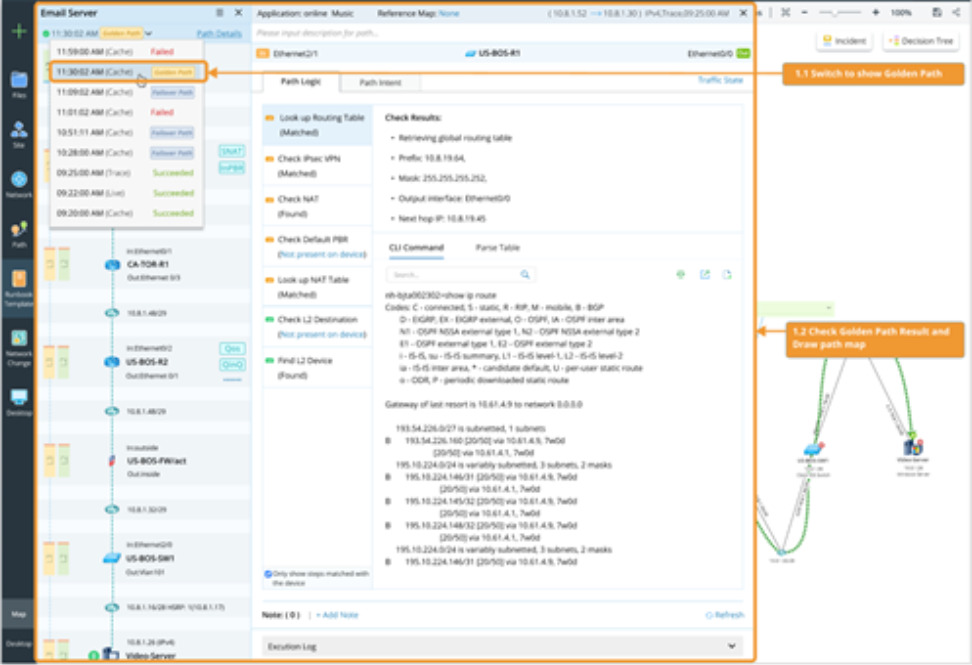Click the save icon in map toolbar
This screenshot has height=665, width=972.
937,12
